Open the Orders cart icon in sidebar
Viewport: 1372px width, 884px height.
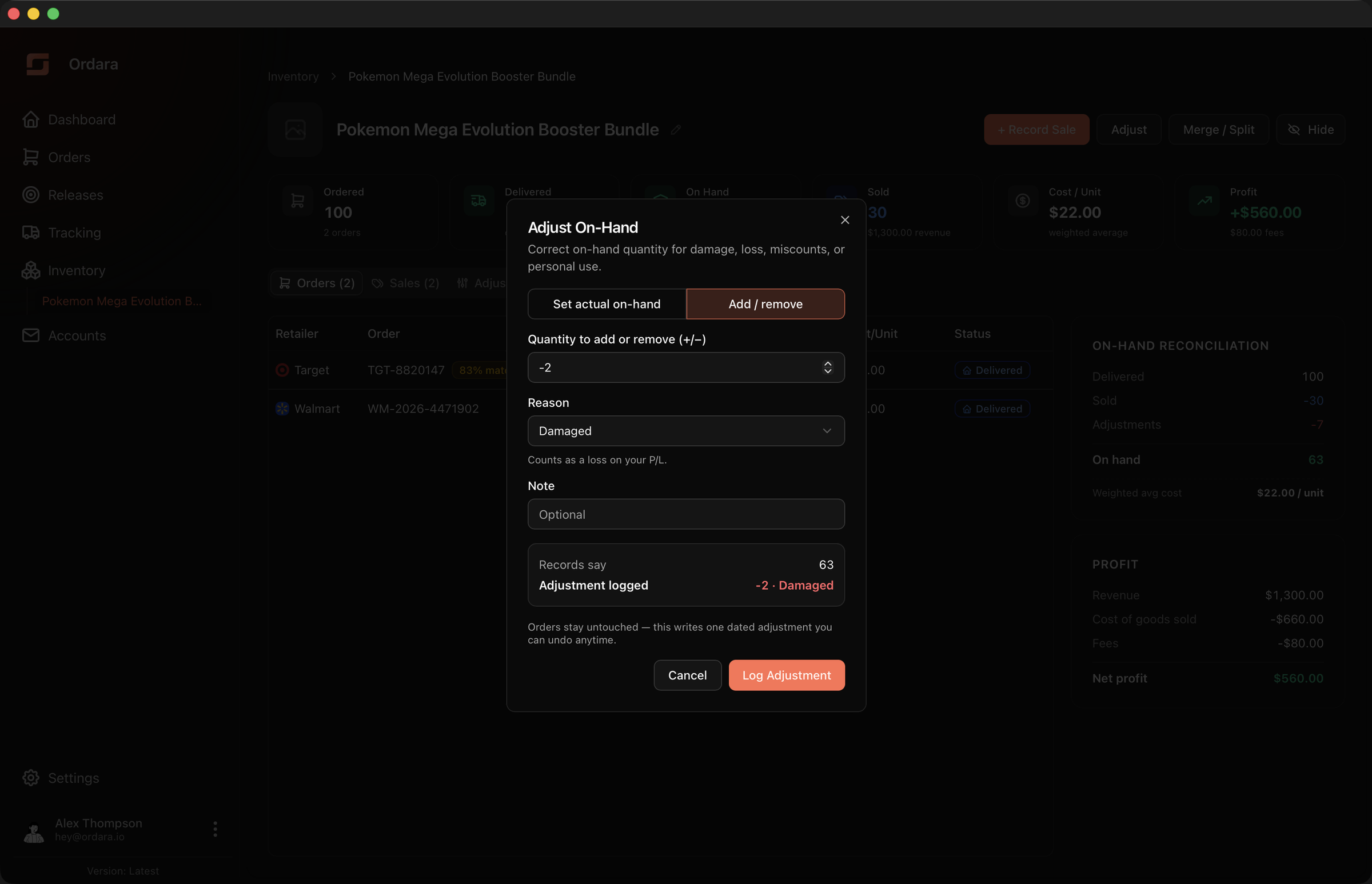(31, 157)
